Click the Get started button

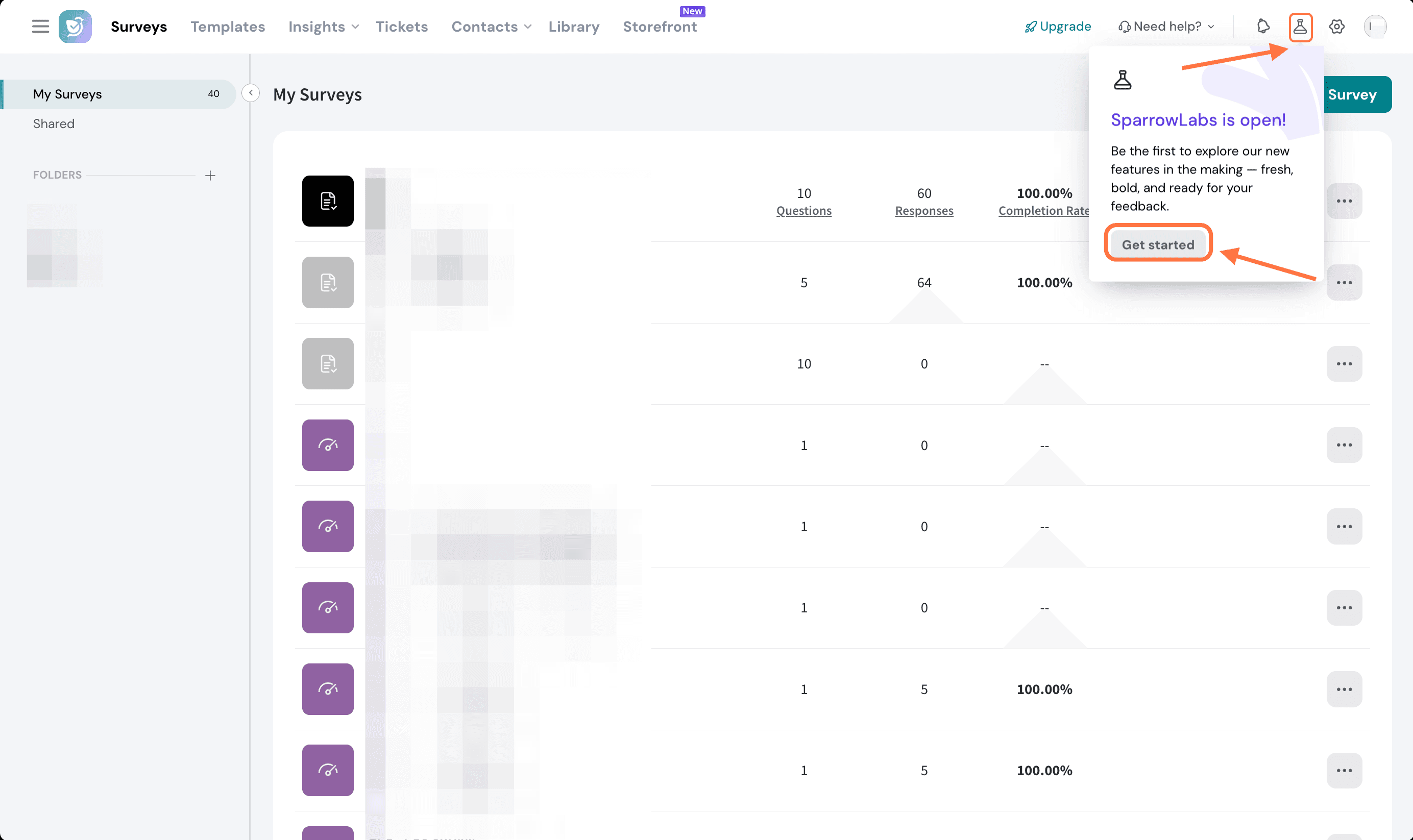pyautogui.click(x=1158, y=244)
